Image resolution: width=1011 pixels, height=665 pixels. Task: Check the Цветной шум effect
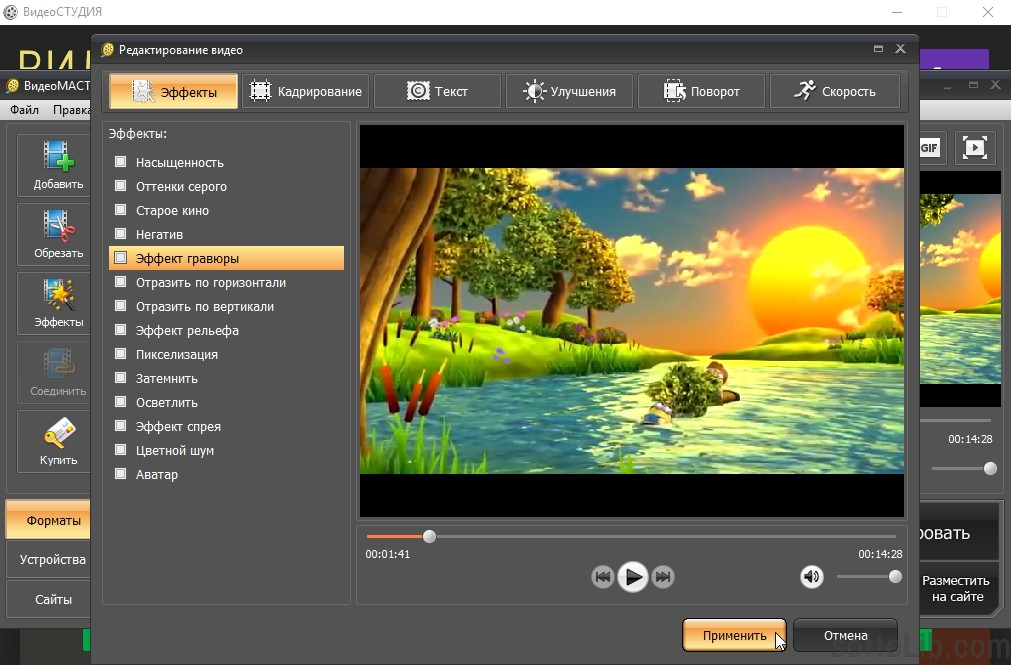coord(121,450)
